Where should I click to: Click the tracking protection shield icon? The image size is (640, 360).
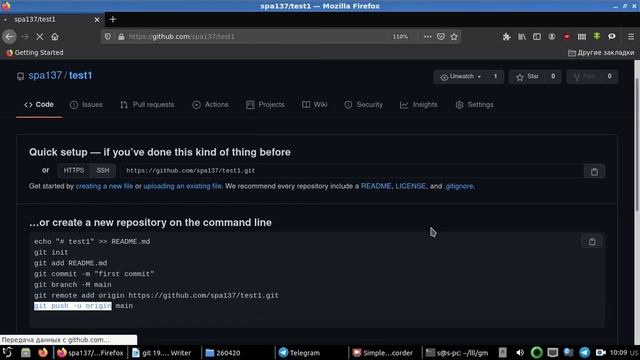point(108,36)
